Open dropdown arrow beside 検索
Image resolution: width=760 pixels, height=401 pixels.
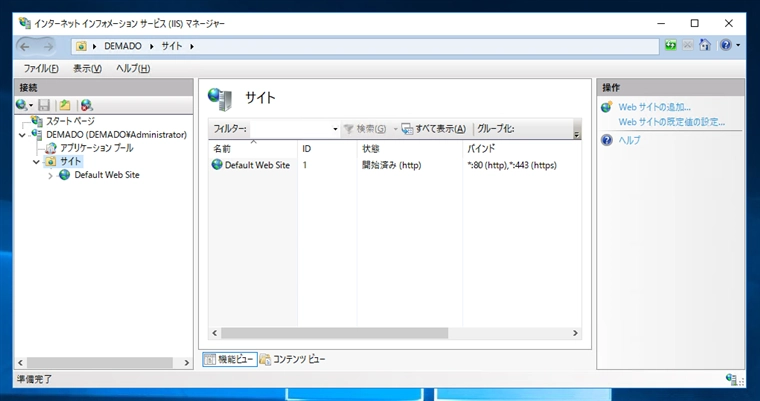point(395,129)
